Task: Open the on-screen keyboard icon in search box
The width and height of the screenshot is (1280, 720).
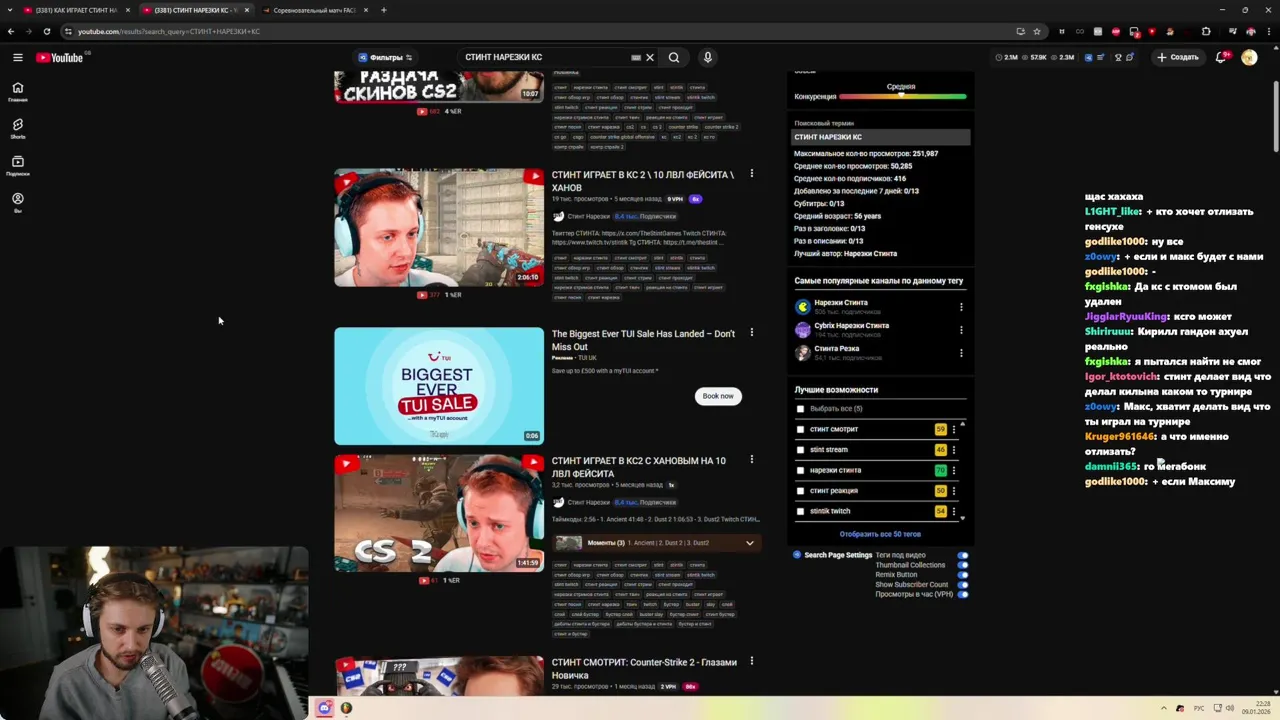Action: point(636,57)
